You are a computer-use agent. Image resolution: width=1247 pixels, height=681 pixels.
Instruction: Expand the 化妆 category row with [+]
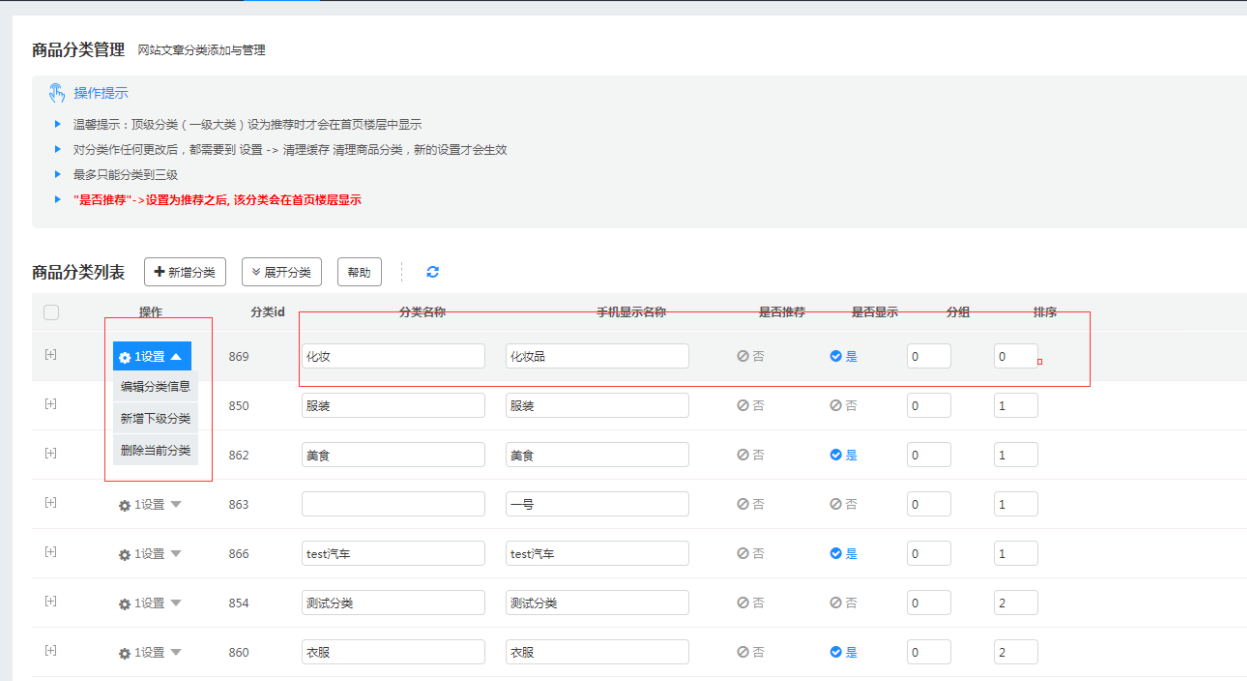click(x=50, y=355)
